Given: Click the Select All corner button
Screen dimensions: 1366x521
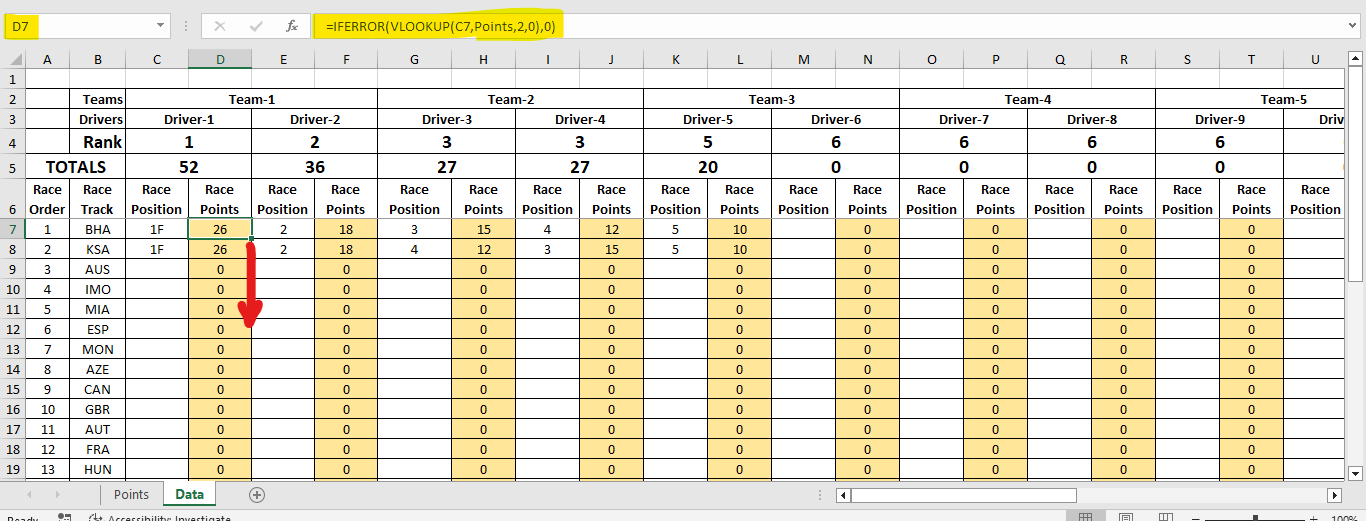Looking at the screenshot, I should coord(12,59).
